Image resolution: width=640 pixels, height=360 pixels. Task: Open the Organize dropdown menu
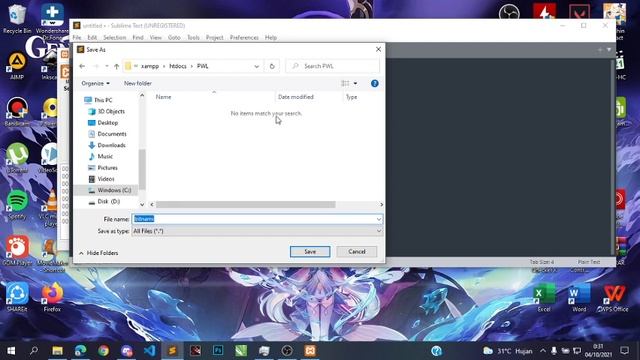click(95, 83)
